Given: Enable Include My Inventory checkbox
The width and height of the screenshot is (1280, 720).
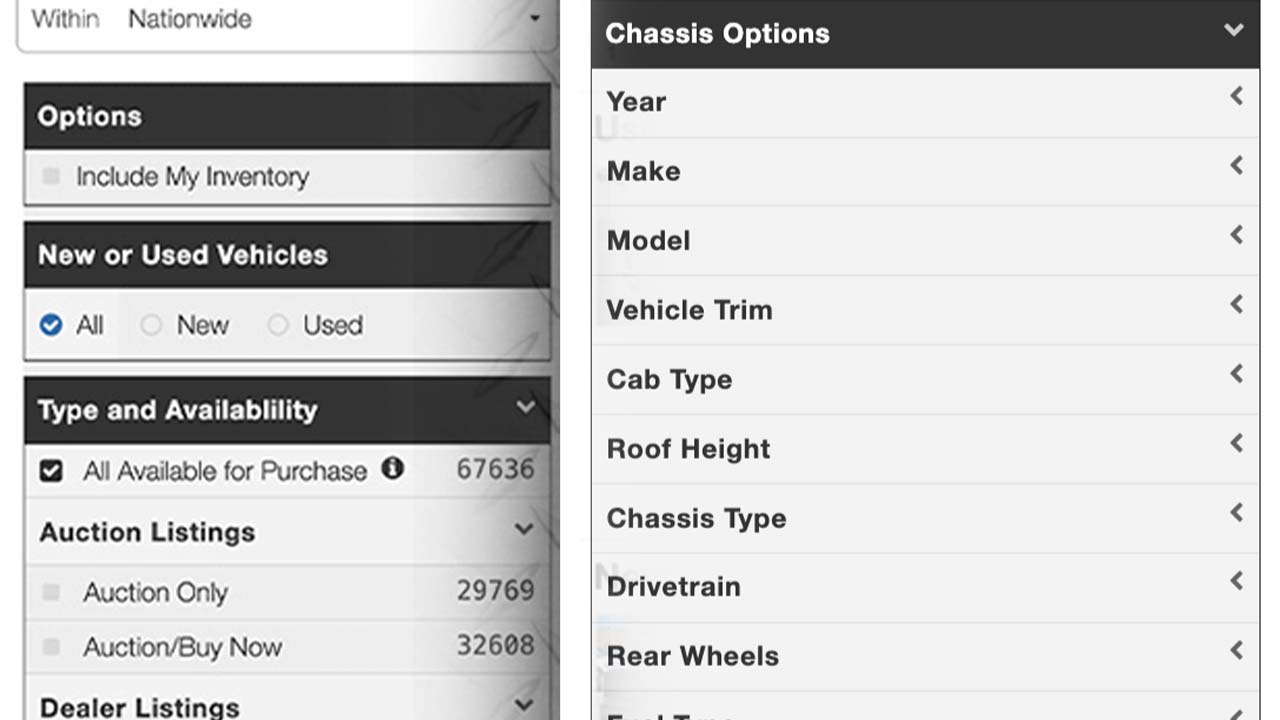Looking at the screenshot, I should coord(51,177).
